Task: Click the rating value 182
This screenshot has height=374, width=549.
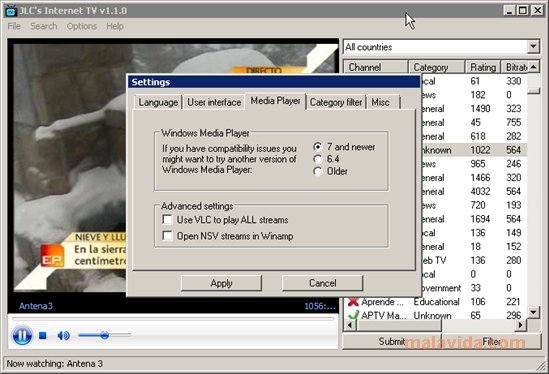Action: point(478,95)
